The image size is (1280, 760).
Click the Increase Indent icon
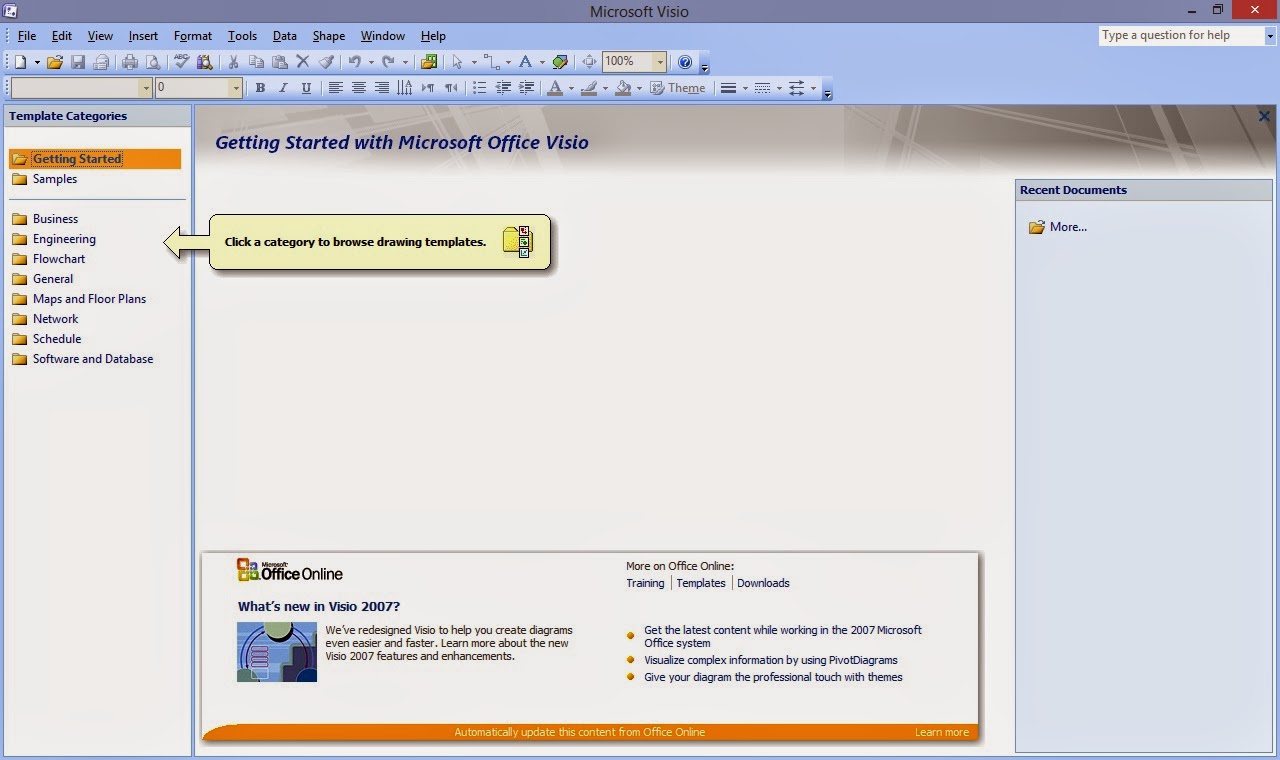click(526, 88)
